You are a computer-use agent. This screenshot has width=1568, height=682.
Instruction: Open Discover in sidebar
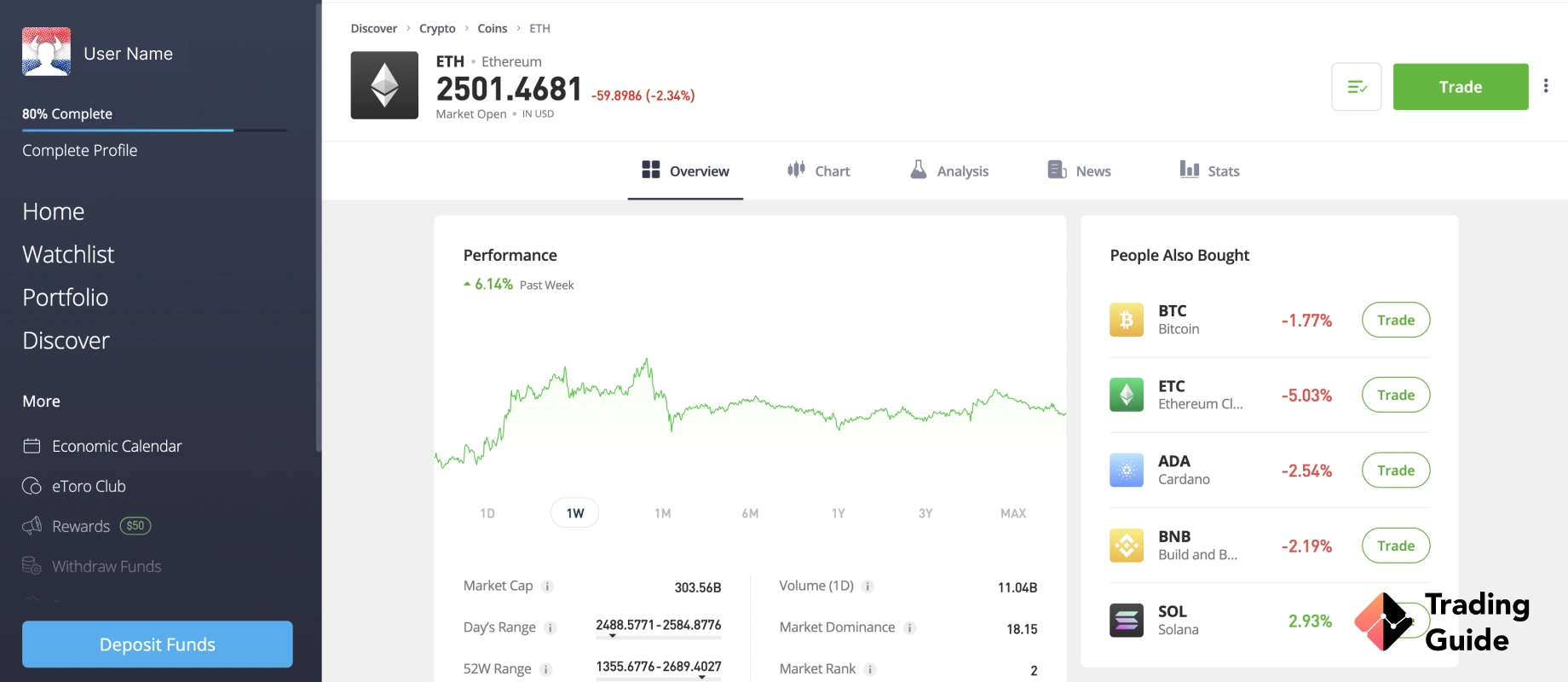point(66,340)
